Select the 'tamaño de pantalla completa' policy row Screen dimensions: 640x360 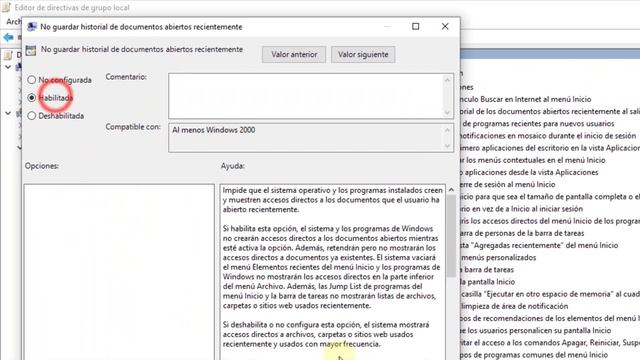[x=550, y=197]
